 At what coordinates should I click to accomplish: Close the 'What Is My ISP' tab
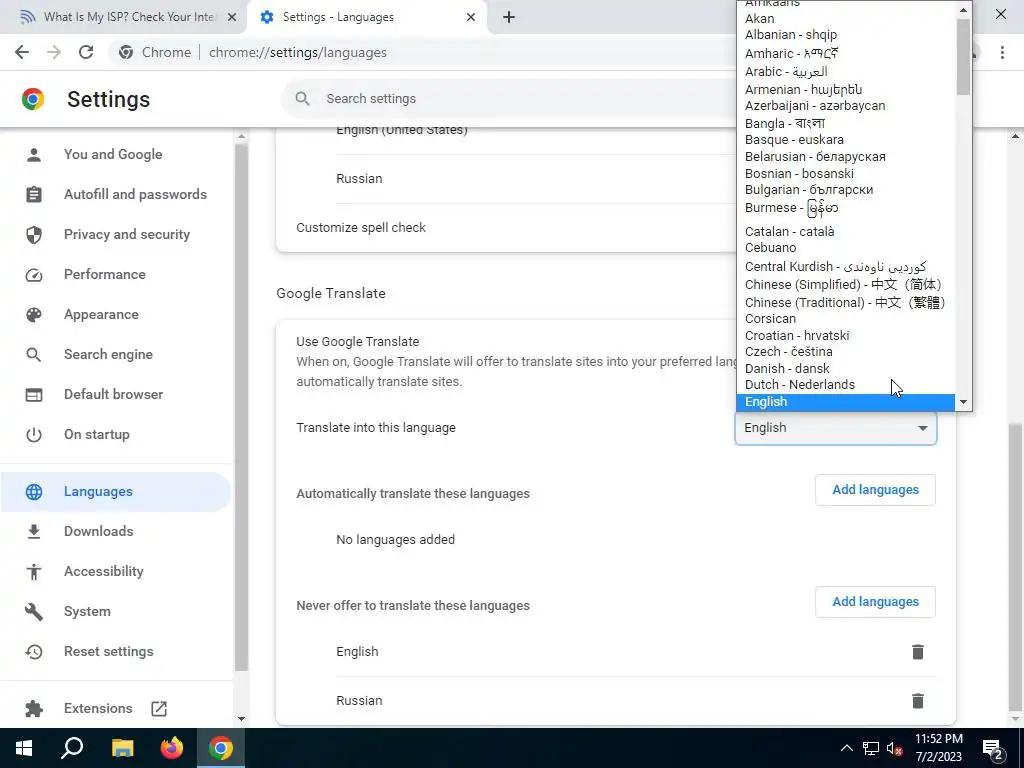[232, 17]
